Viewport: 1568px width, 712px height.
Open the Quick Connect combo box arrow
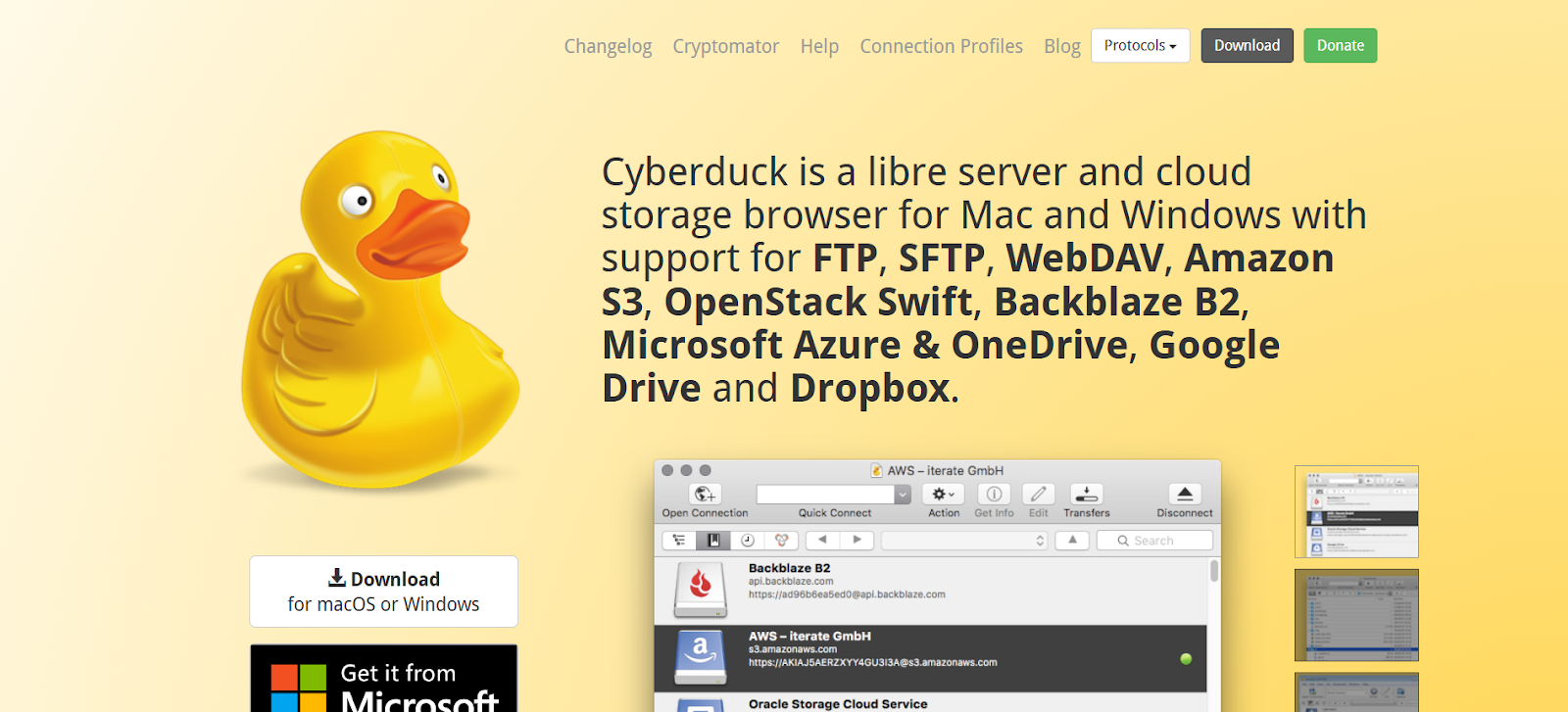point(903,495)
